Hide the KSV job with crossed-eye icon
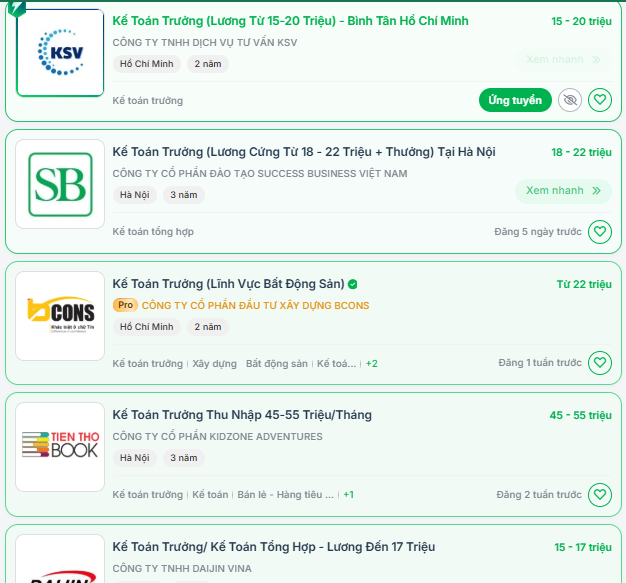The image size is (626, 583). (570, 100)
